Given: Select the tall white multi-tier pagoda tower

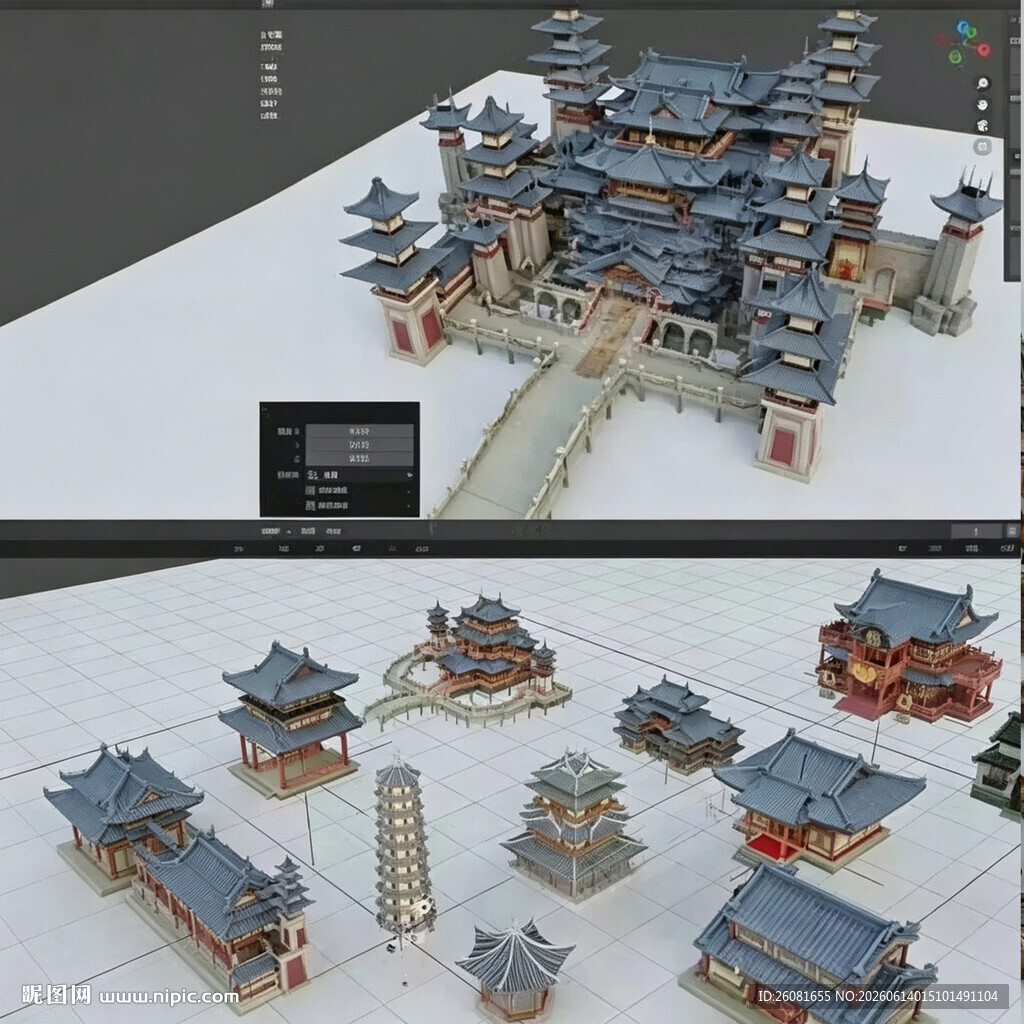Looking at the screenshot, I should pyautogui.click(x=404, y=849).
